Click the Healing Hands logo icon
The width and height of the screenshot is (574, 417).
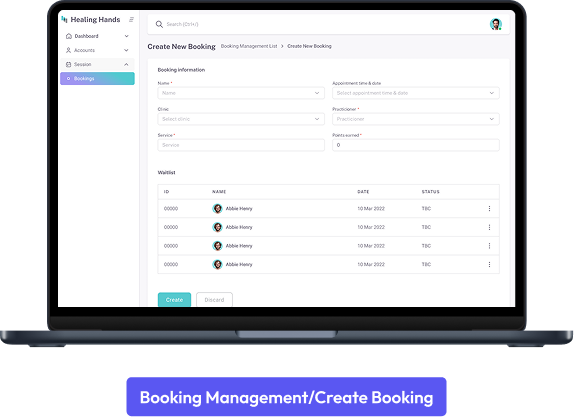64,19
